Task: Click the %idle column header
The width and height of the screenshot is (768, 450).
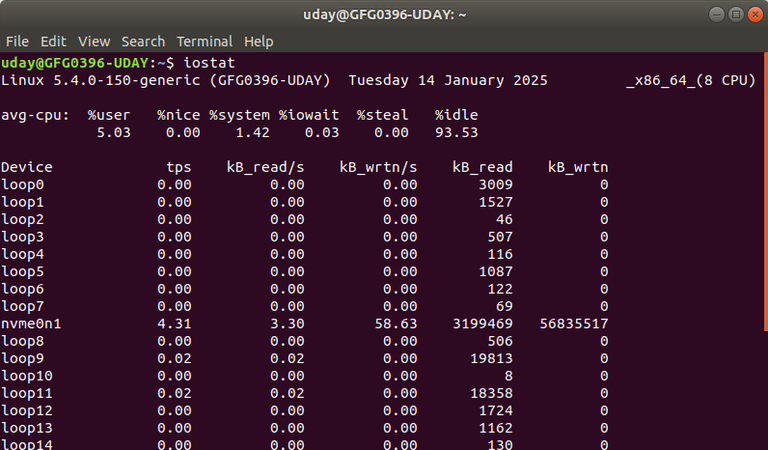Action: click(x=456, y=115)
